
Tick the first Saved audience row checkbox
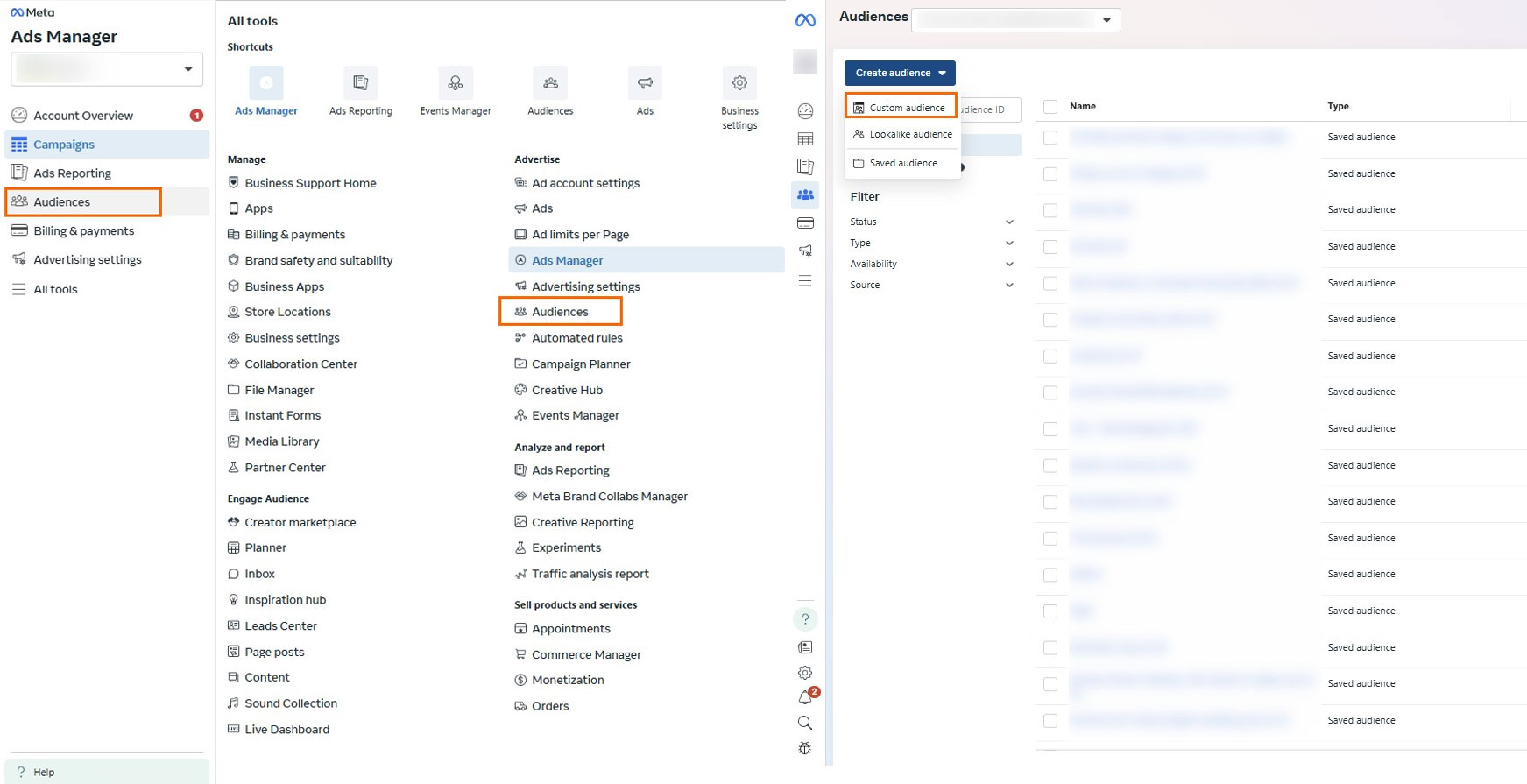(x=1050, y=138)
